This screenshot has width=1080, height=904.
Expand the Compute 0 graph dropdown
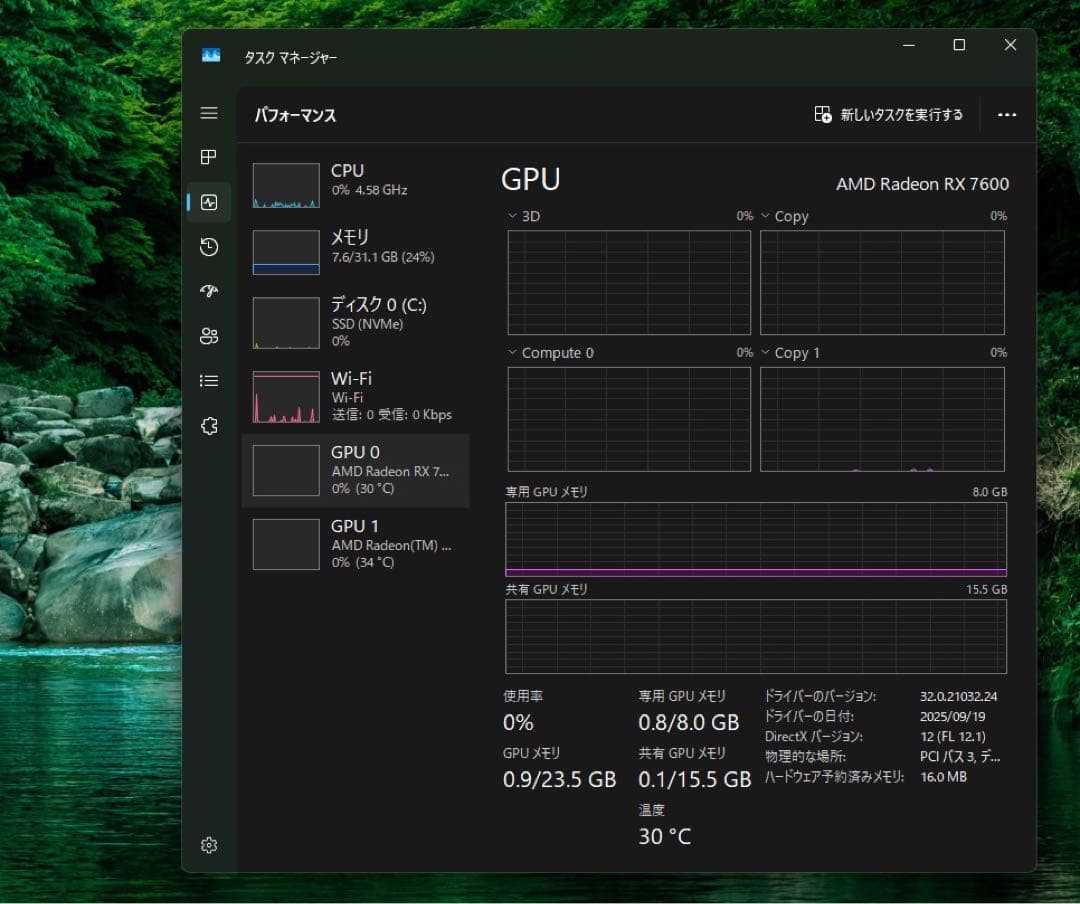(x=550, y=353)
